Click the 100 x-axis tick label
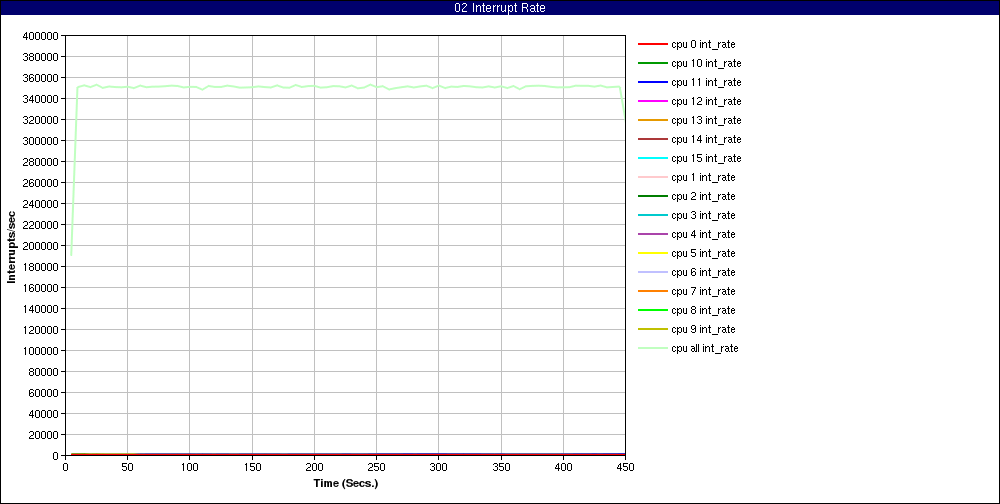 pyautogui.click(x=189, y=467)
